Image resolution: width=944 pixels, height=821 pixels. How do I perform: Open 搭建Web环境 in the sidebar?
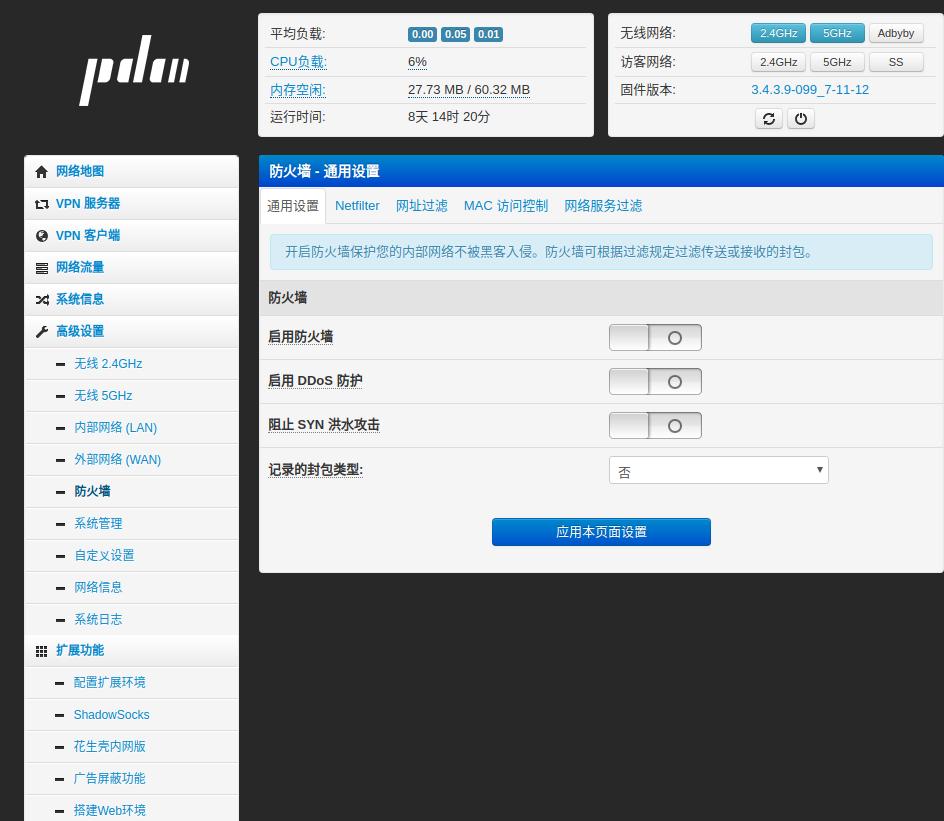(x=131, y=809)
